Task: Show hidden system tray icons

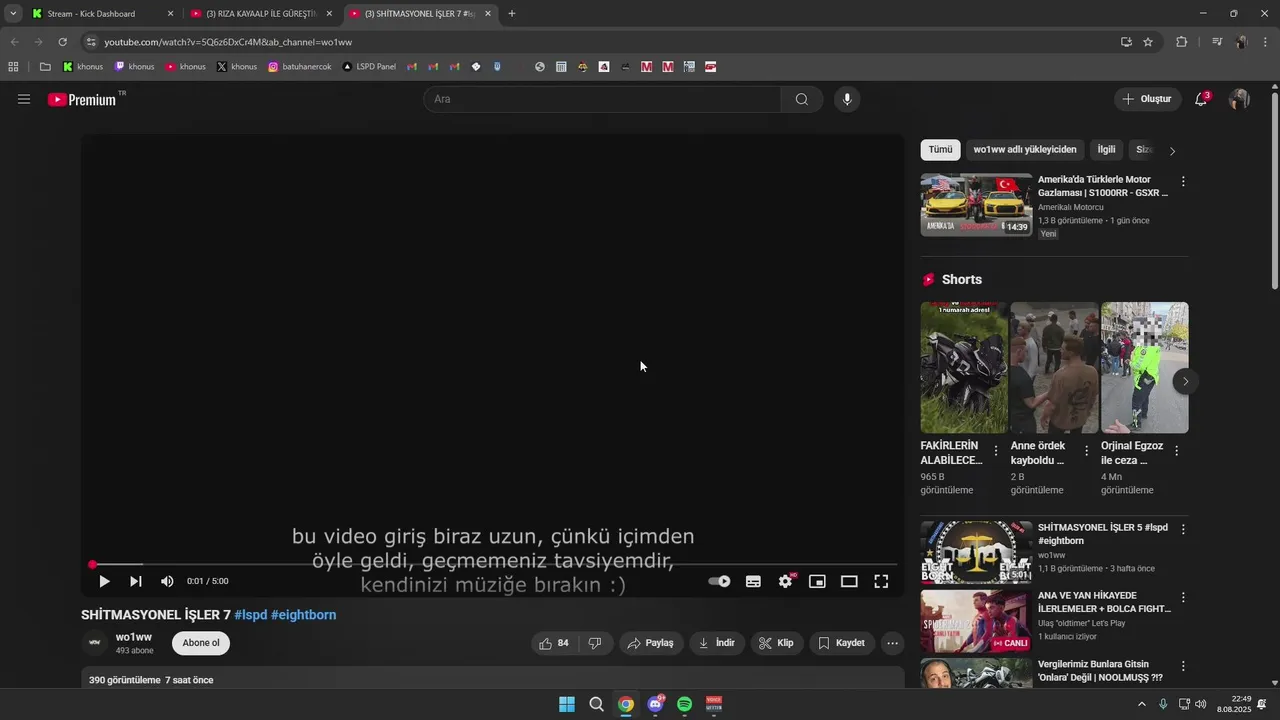Action: click(1142, 704)
